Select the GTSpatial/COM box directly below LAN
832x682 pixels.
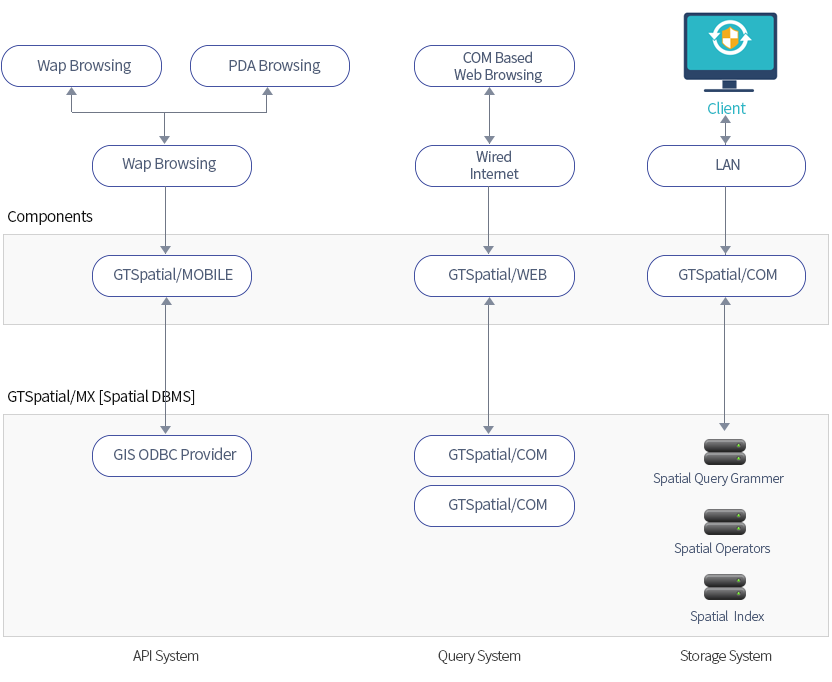click(x=726, y=275)
